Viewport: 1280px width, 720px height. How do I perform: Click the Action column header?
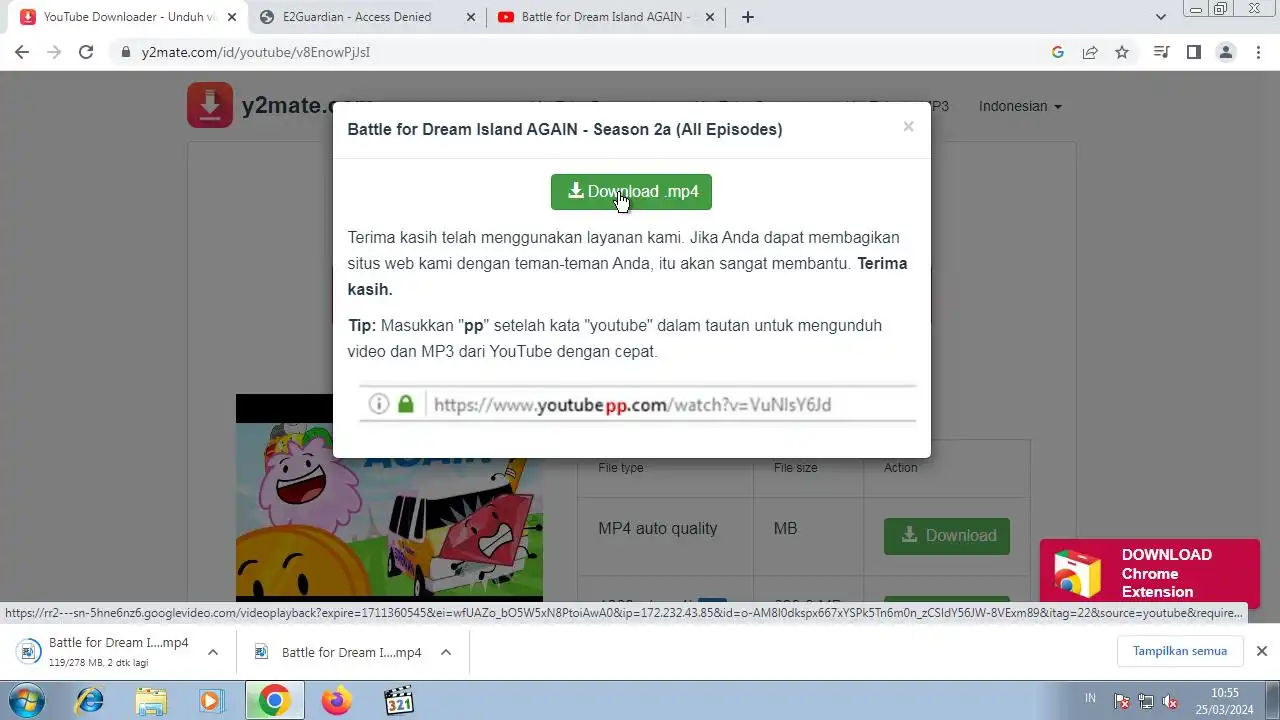click(900, 468)
